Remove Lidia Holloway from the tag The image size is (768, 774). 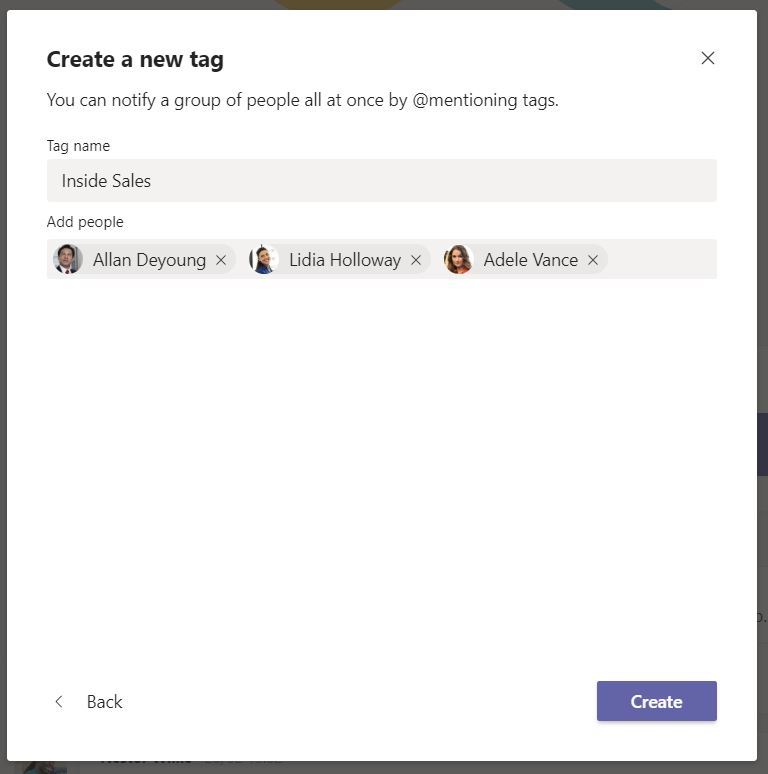click(416, 260)
